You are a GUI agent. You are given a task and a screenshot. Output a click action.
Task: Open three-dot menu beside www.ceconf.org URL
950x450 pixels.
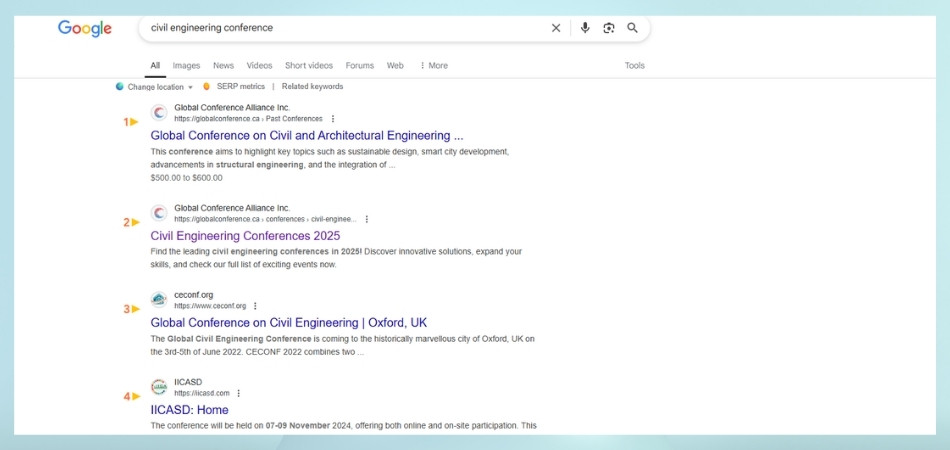(254, 306)
